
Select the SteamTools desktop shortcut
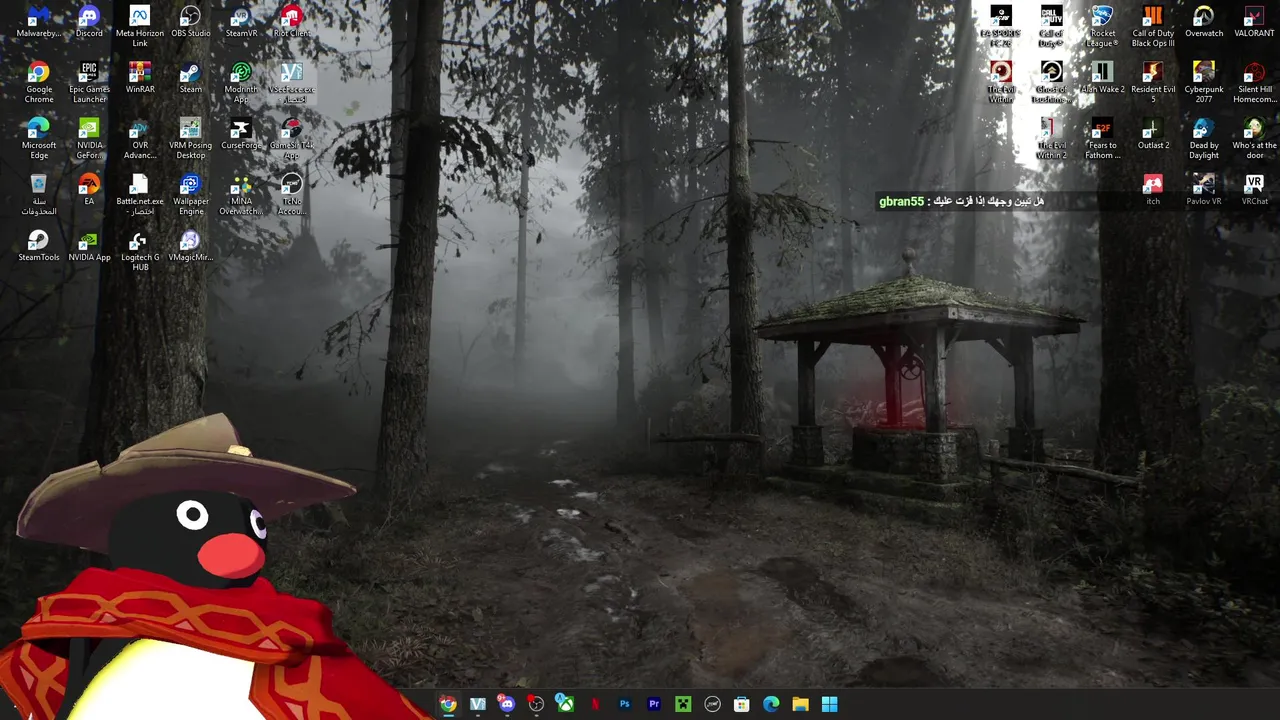click(x=38, y=246)
